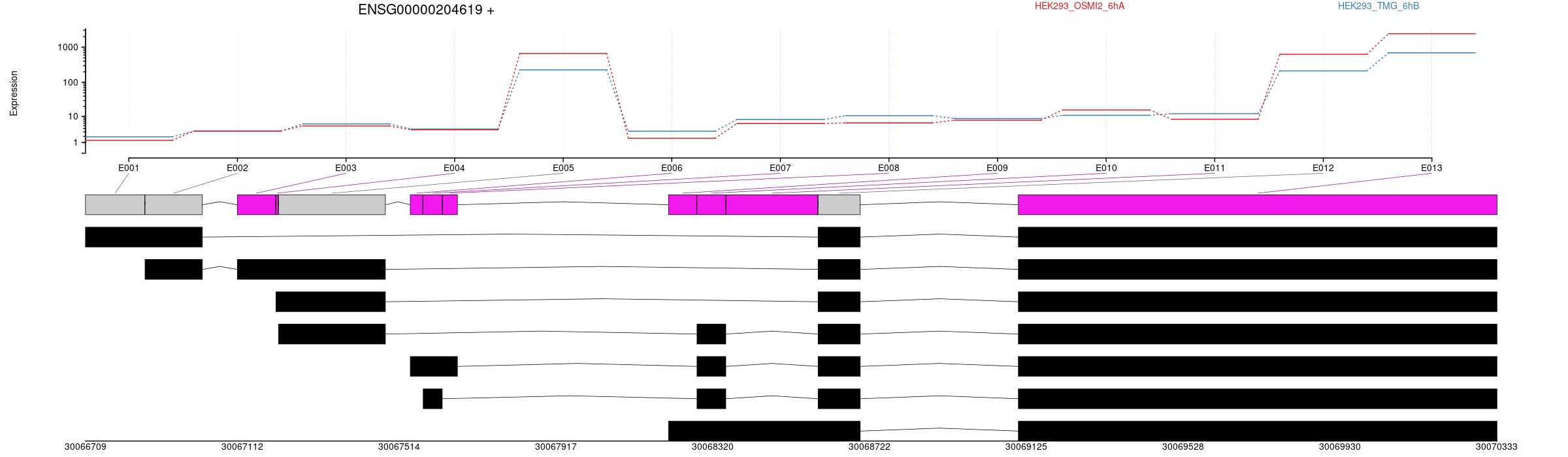Click the red E013 expression line segment
This screenshot has width=1568, height=457.
[x=1431, y=33]
